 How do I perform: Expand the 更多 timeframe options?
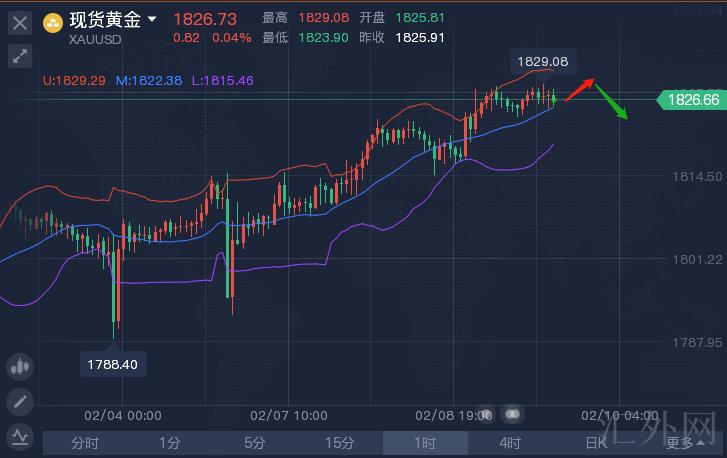pyautogui.click(x=681, y=443)
